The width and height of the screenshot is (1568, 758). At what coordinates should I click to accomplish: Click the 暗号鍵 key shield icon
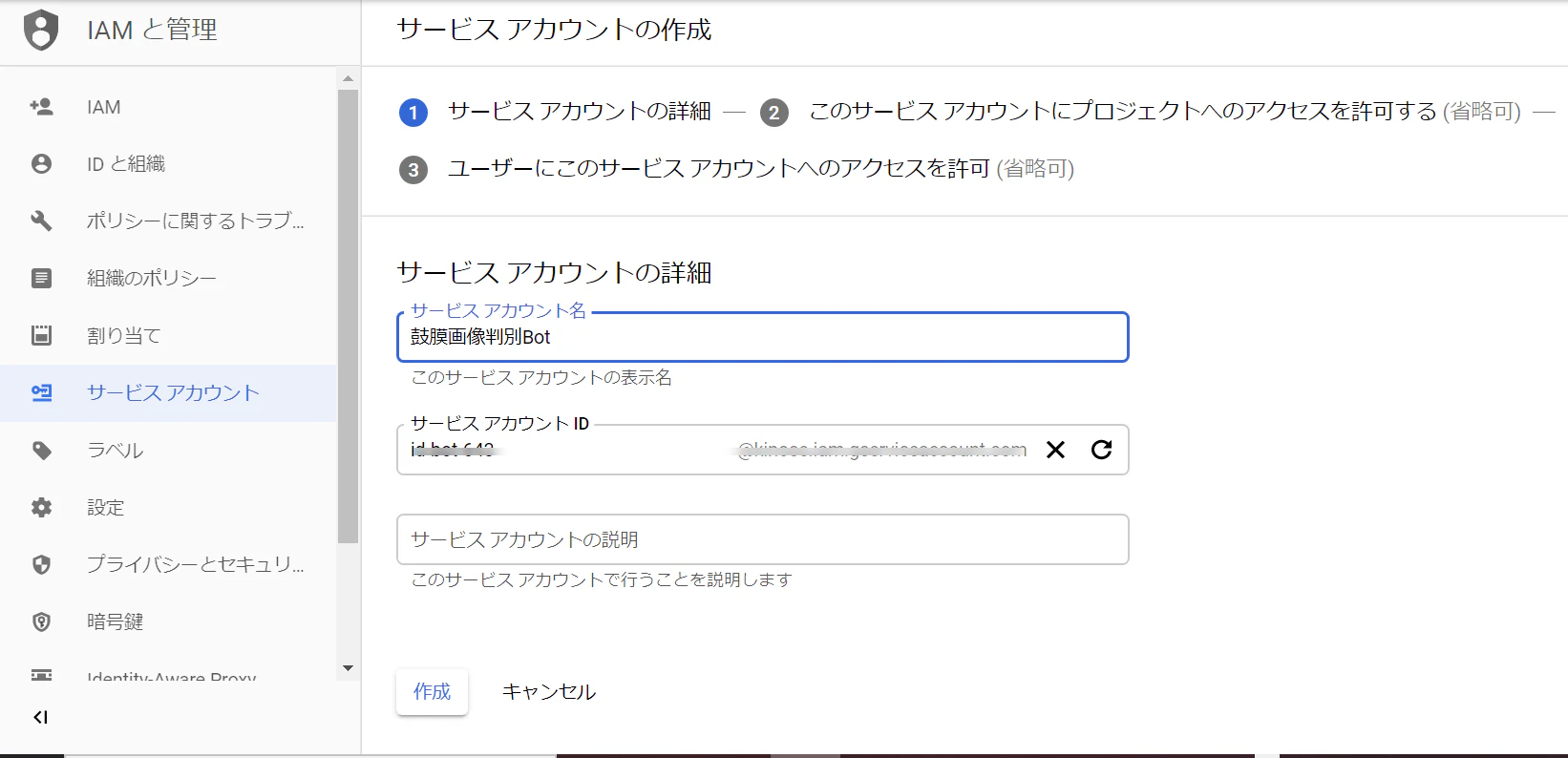pos(41,621)
